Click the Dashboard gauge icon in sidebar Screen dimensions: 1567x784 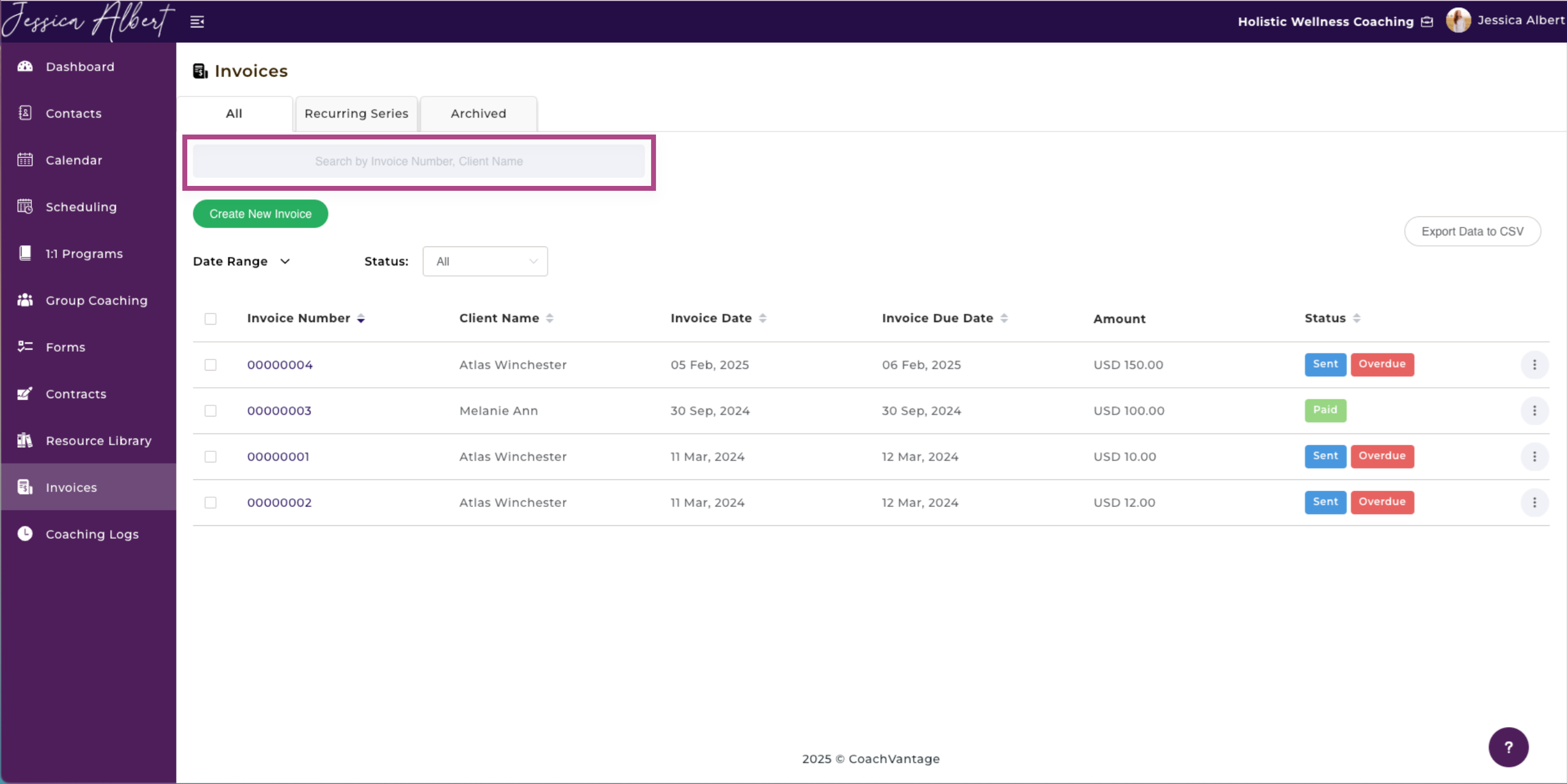(25, 66)
